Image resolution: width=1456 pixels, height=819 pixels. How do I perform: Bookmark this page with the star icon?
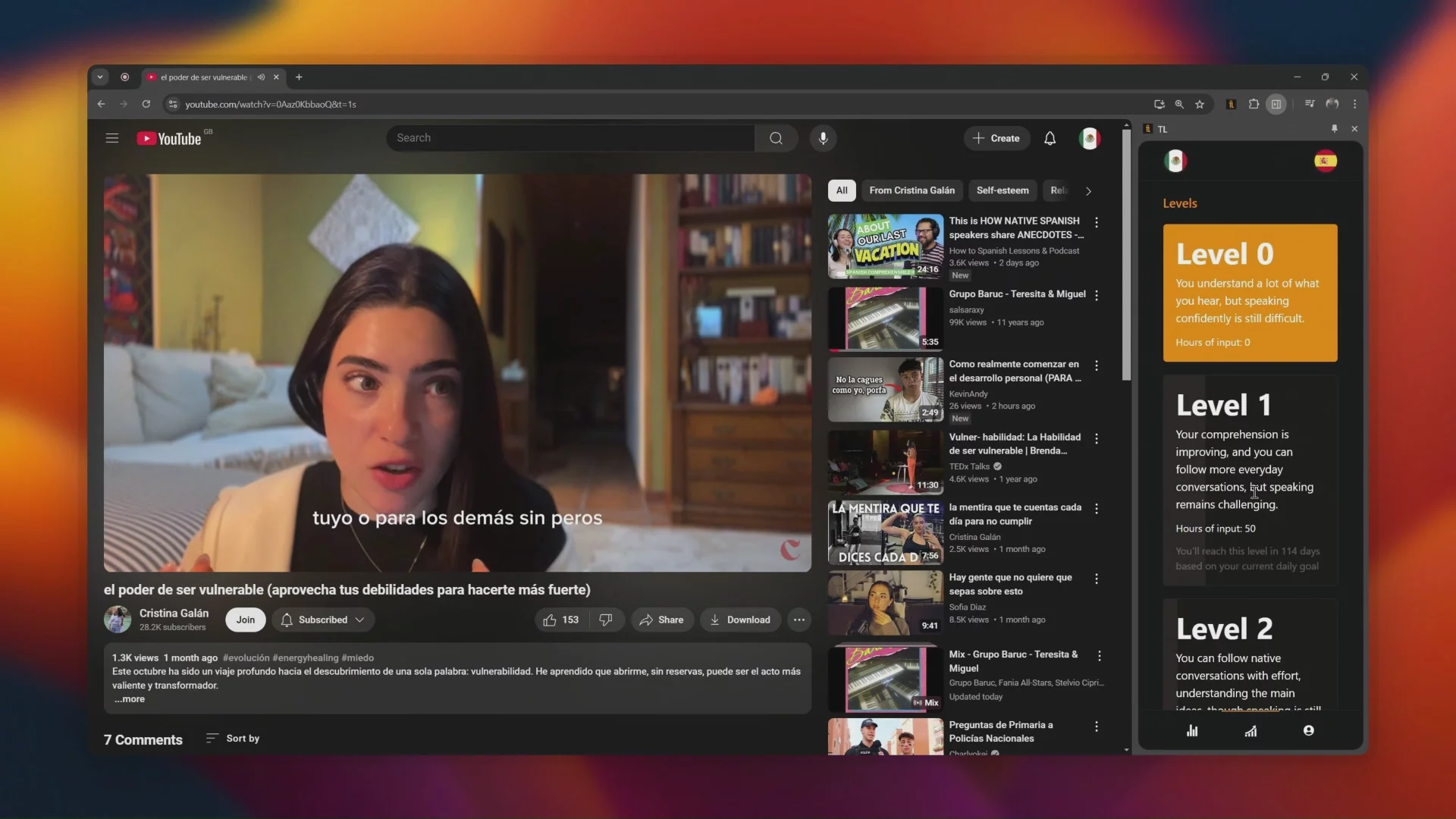pos(1200,105)
